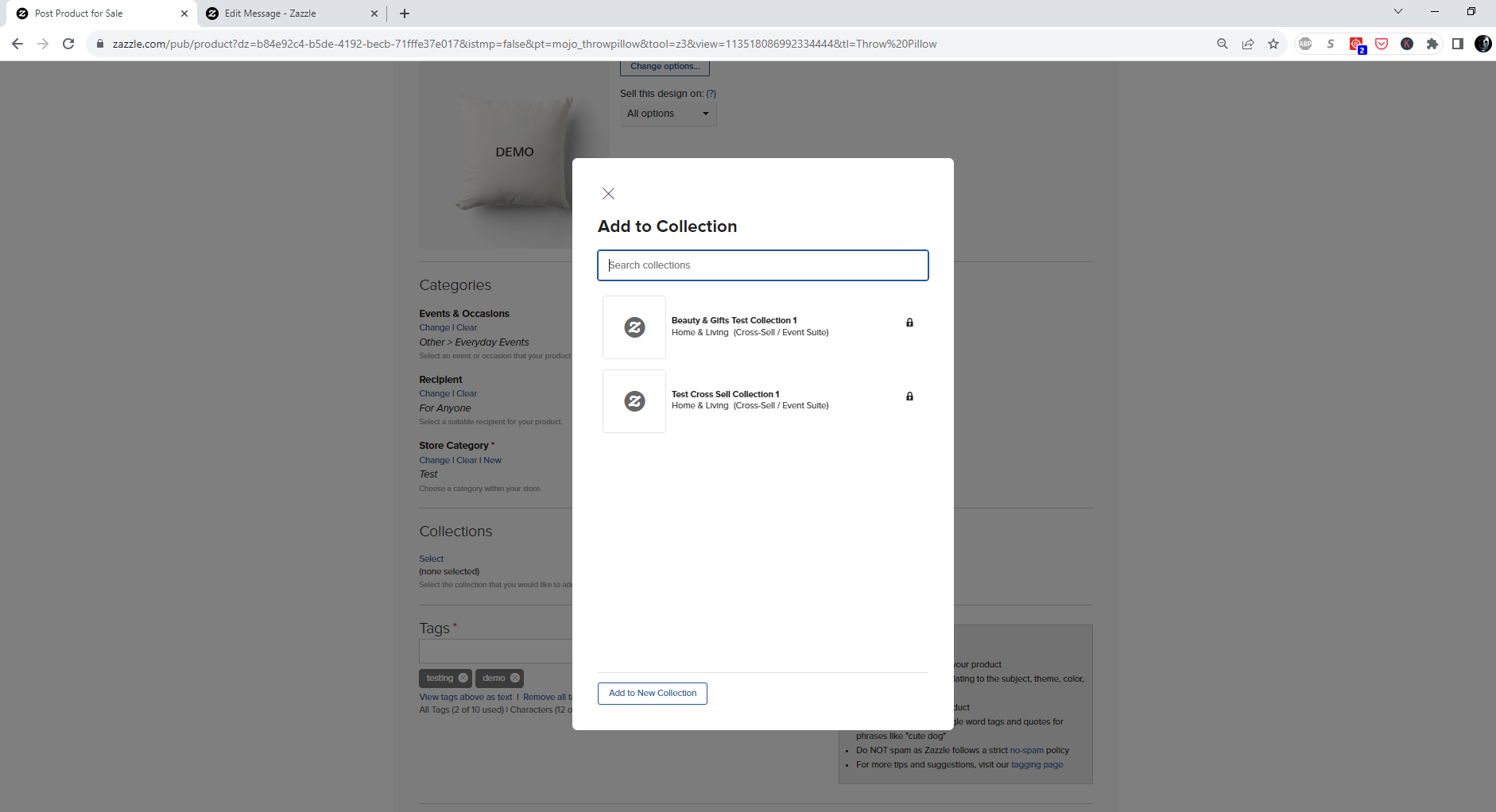
Task: Click the DEMO pillow preview image
Action: pyautogui.click(x=514, y=155)
